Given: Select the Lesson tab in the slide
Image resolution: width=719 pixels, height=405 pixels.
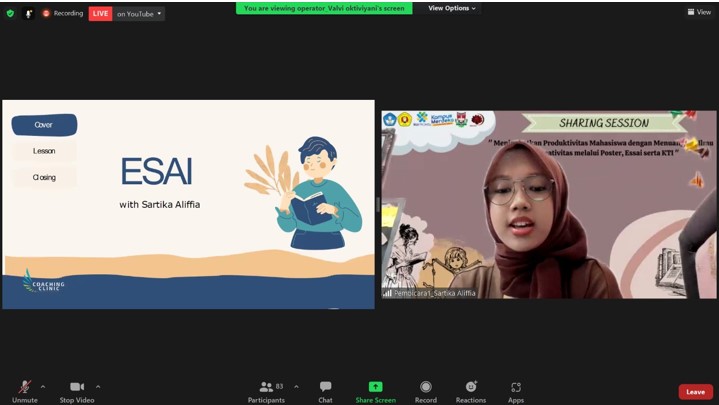Looking at the screenshot, I should coord(44,151).
